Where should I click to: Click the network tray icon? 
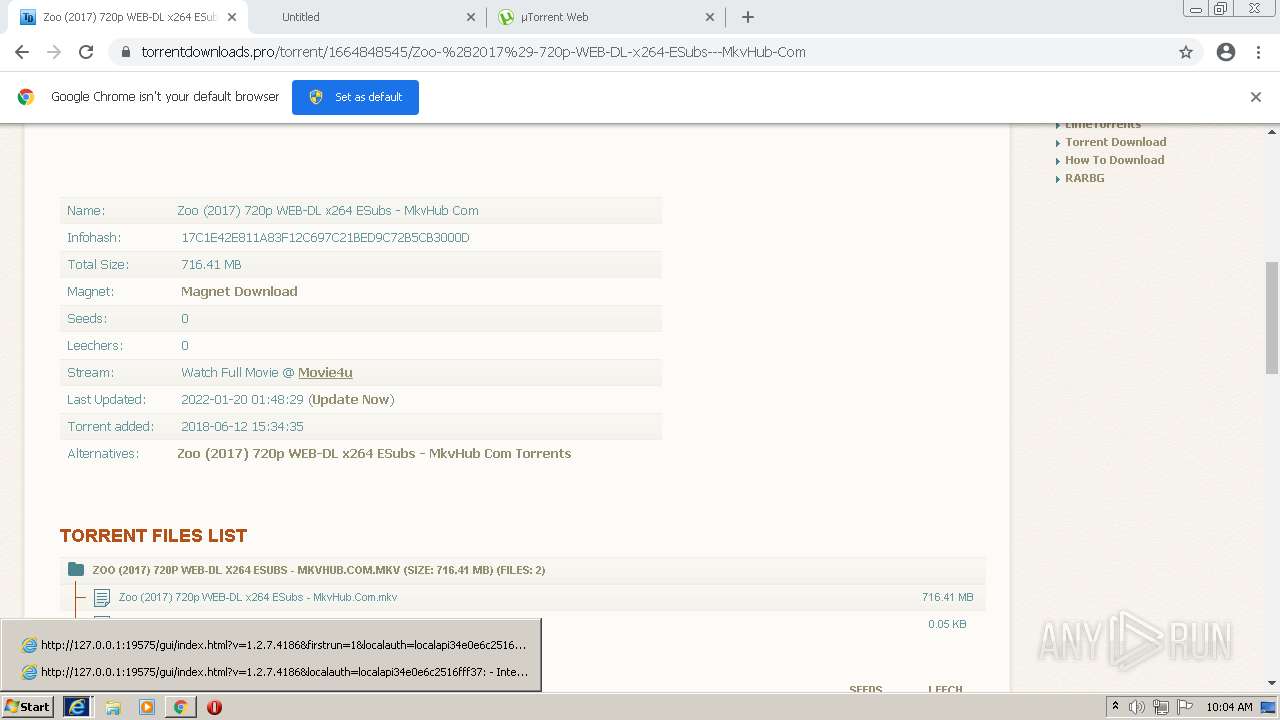(1161, 707)
